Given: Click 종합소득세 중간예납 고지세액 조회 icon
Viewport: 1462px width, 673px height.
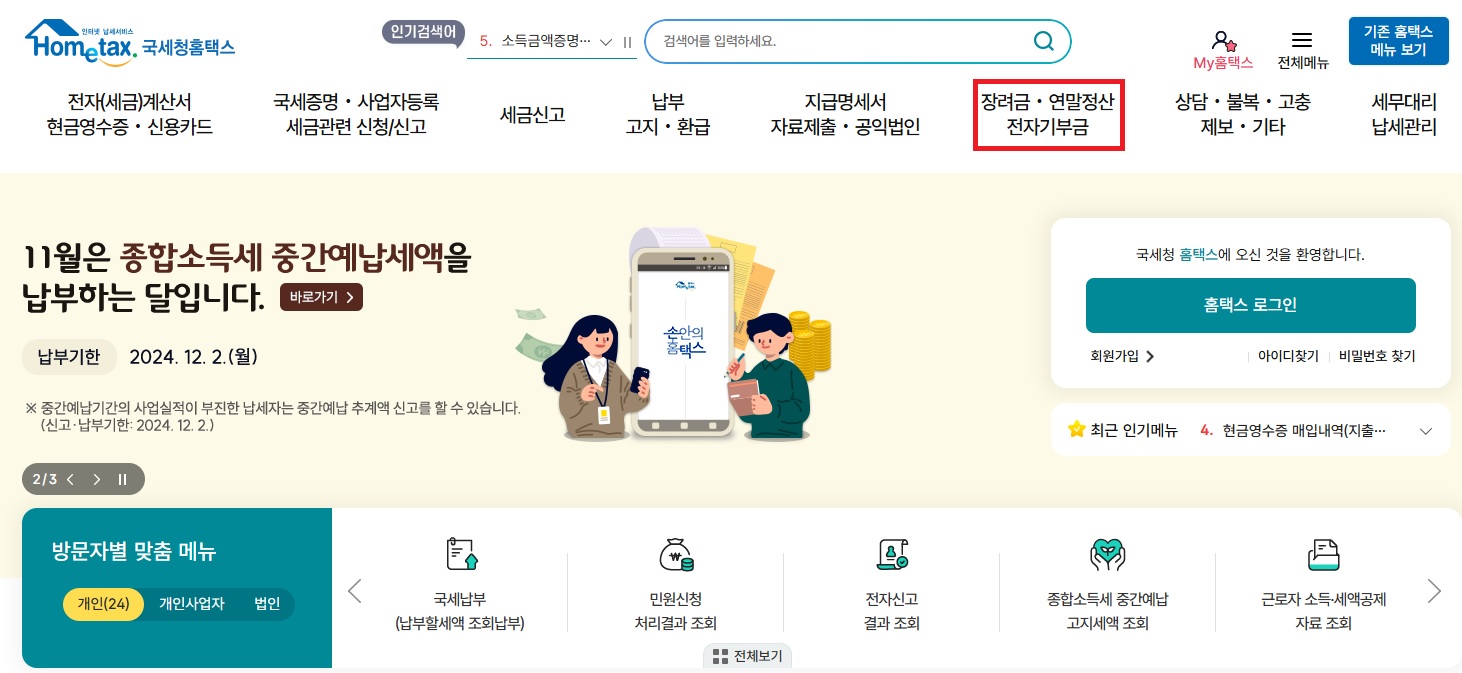Looking at the screenshot, I should point(1107,554).
